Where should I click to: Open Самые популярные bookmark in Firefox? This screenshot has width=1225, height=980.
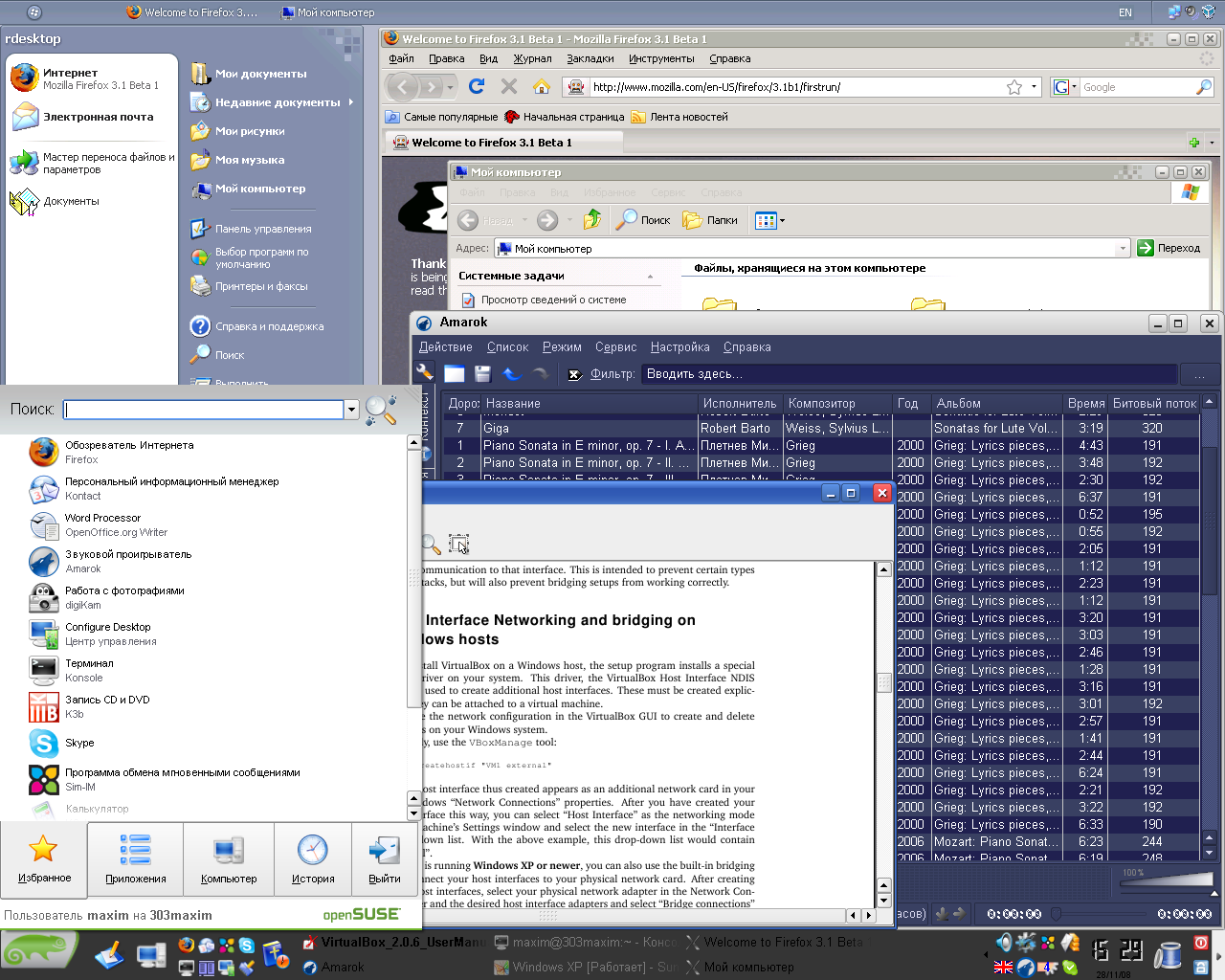click(441, 117)
